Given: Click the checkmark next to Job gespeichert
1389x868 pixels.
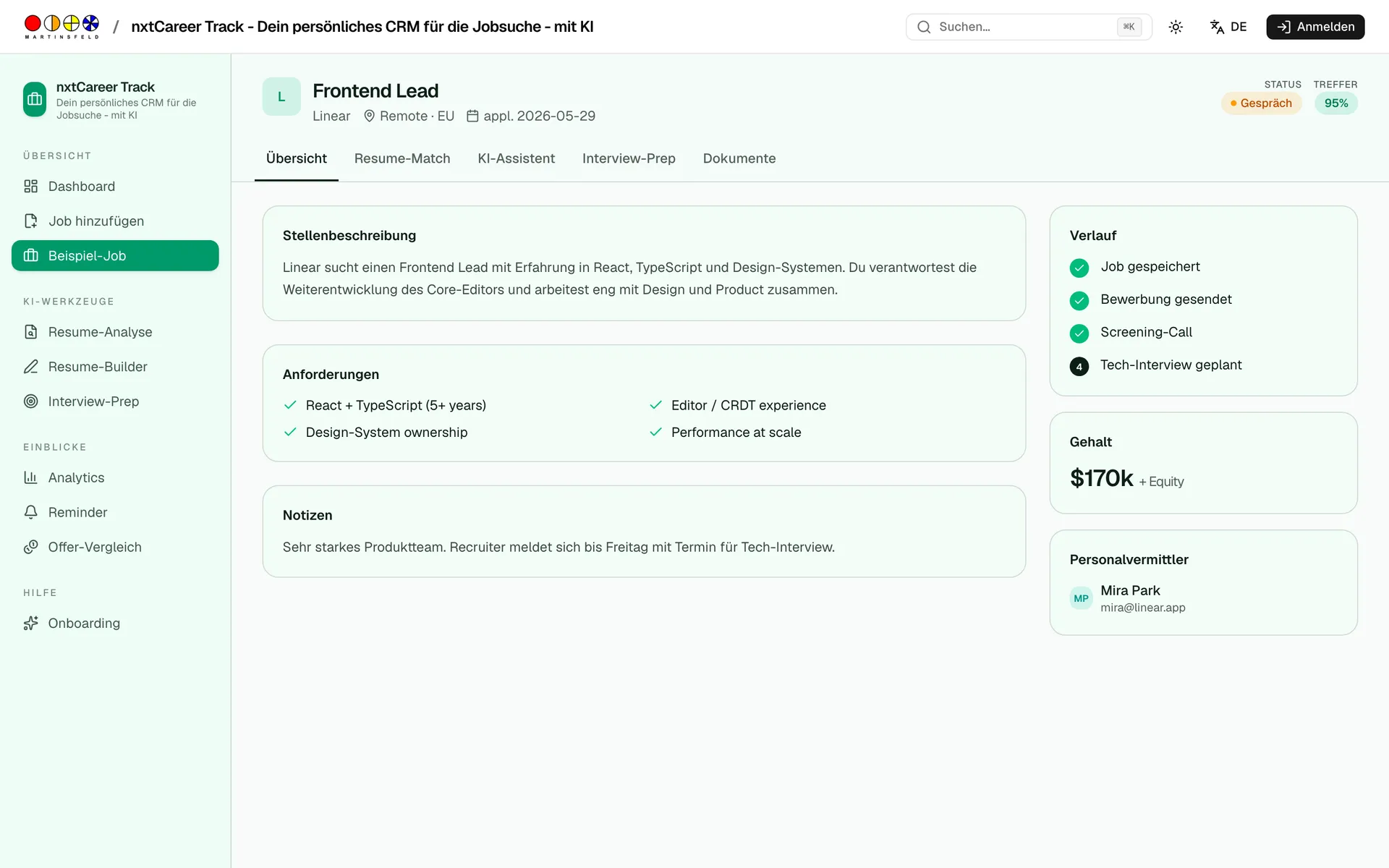Looking at the screenshot, I should pyautogui.click(x=1079, y=268).
